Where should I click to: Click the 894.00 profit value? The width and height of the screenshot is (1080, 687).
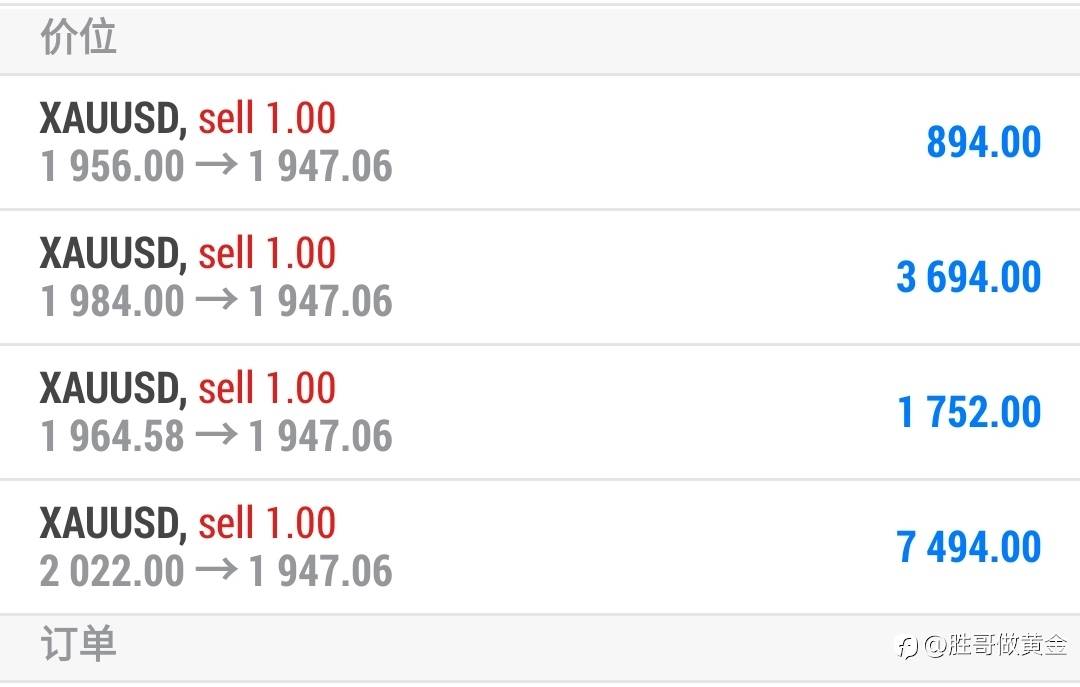(x=984, y=143)
